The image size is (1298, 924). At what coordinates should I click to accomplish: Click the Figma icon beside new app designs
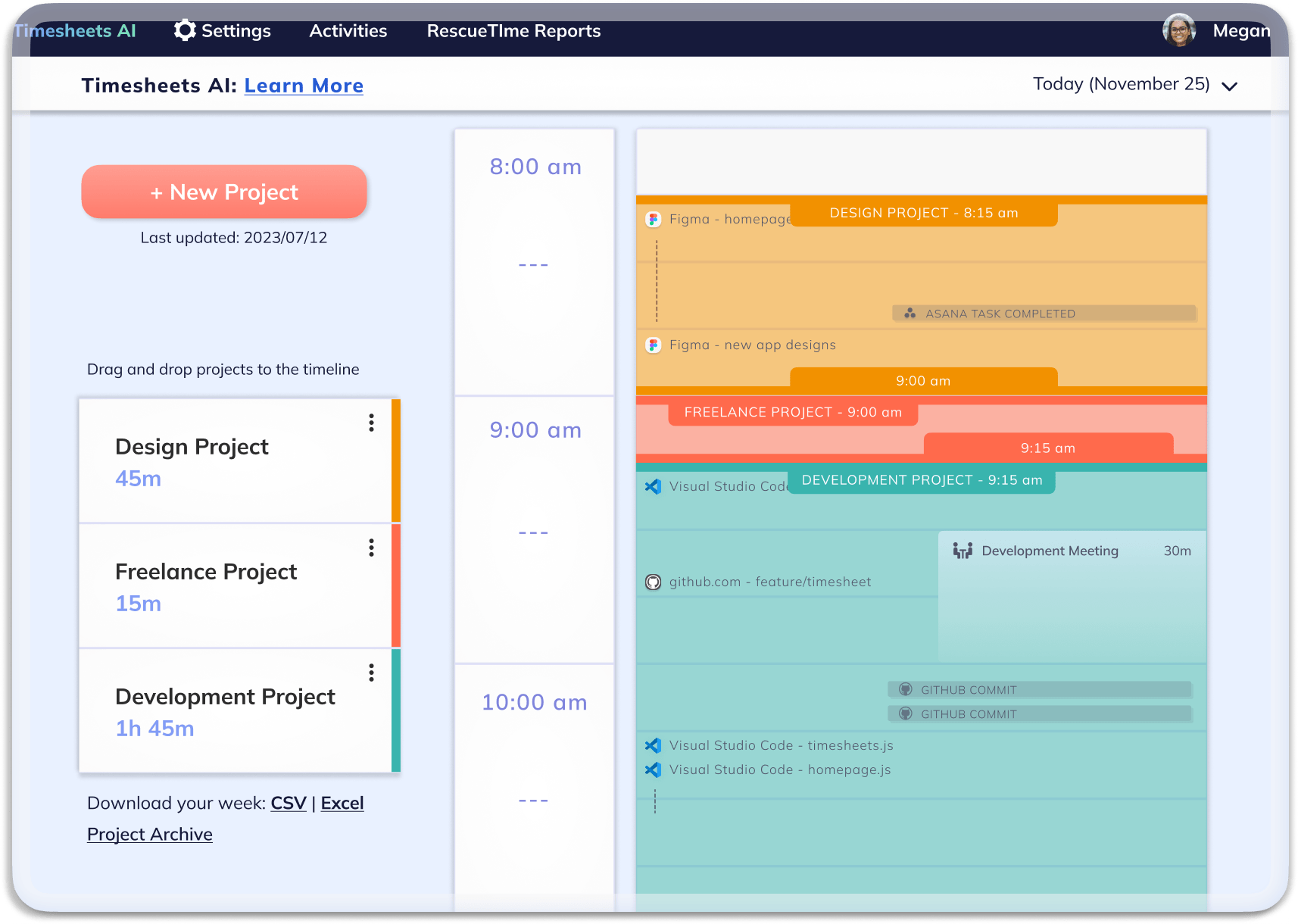pyautogui.click(x=653, y=345)
